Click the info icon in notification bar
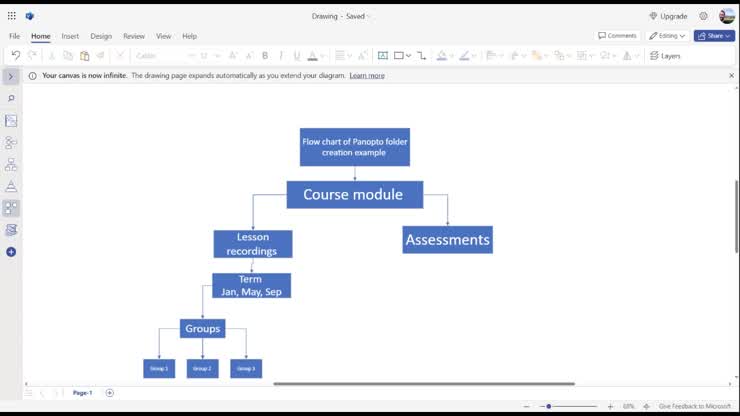Image resolution: width=740 pixels, height=416 pixels. tap(33, 76)
